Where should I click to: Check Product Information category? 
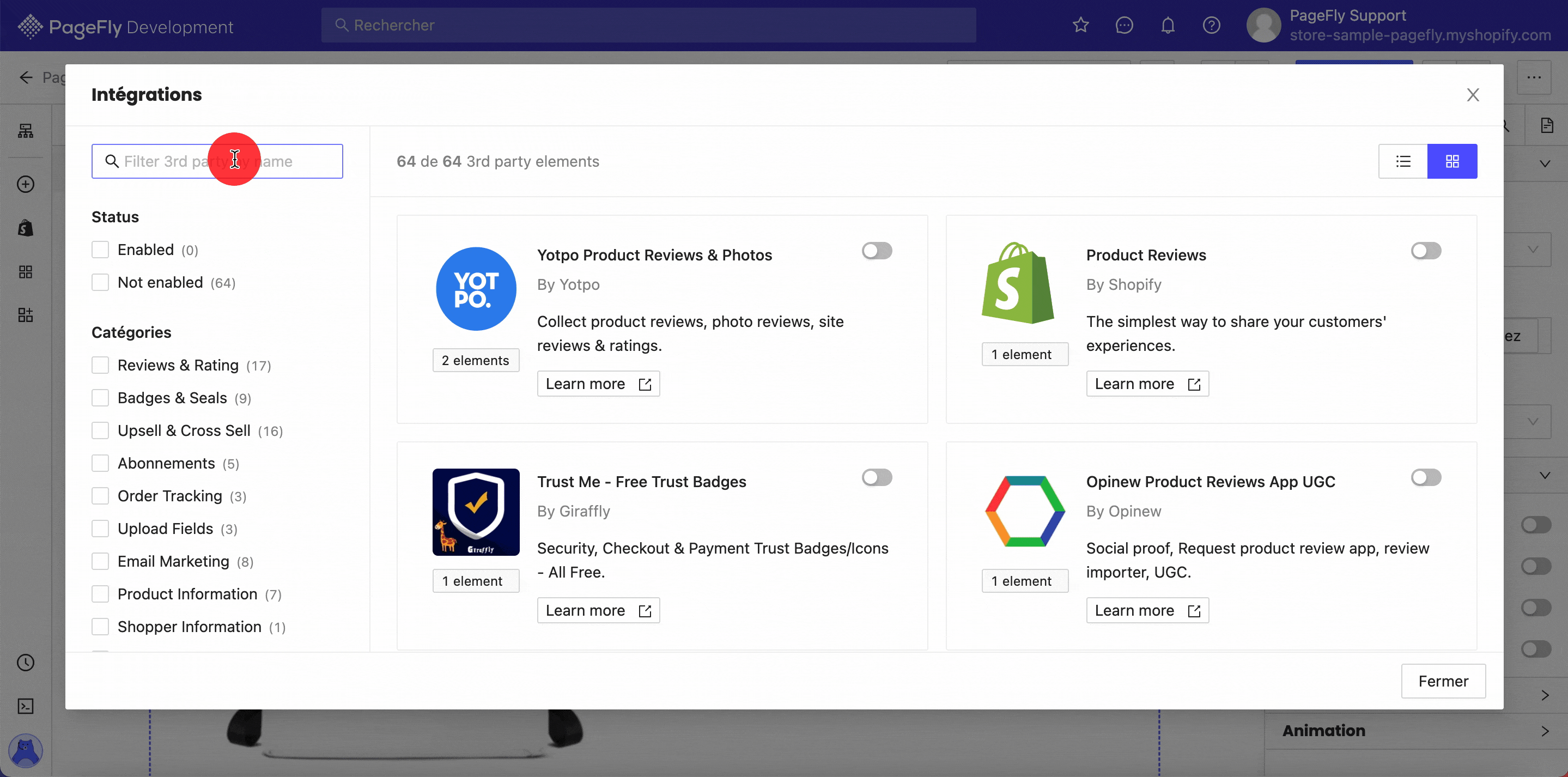[x=100, y=594]
